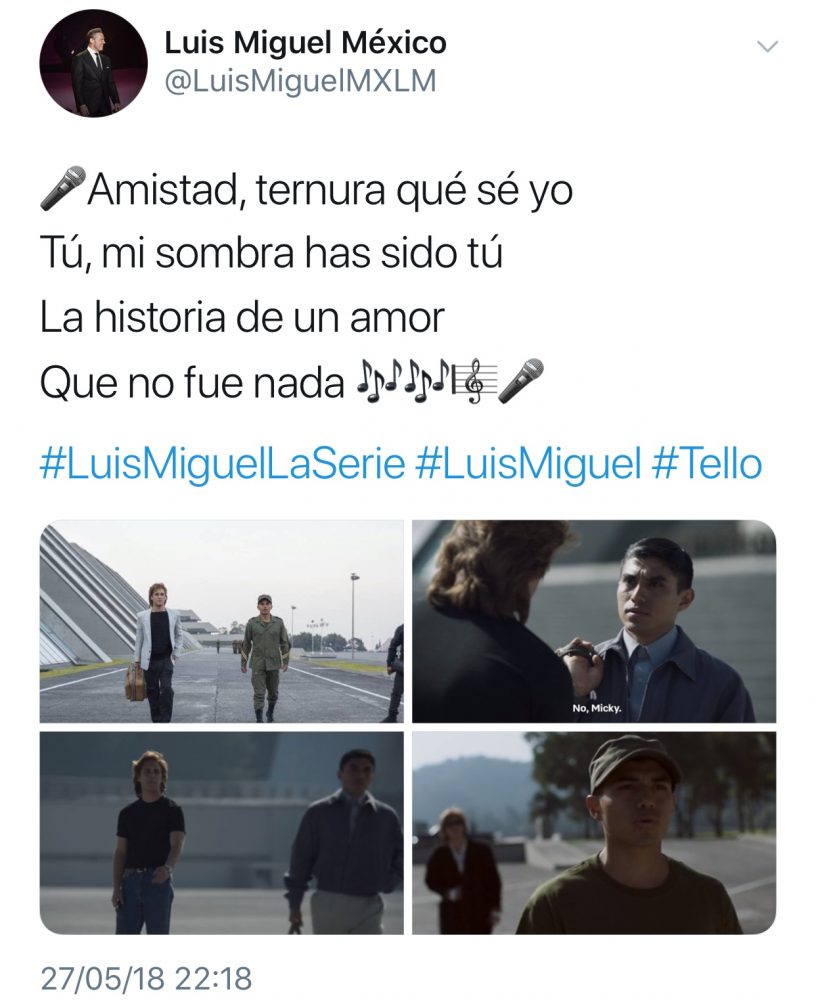Open the tweet options chevron menu

[768, 47]
